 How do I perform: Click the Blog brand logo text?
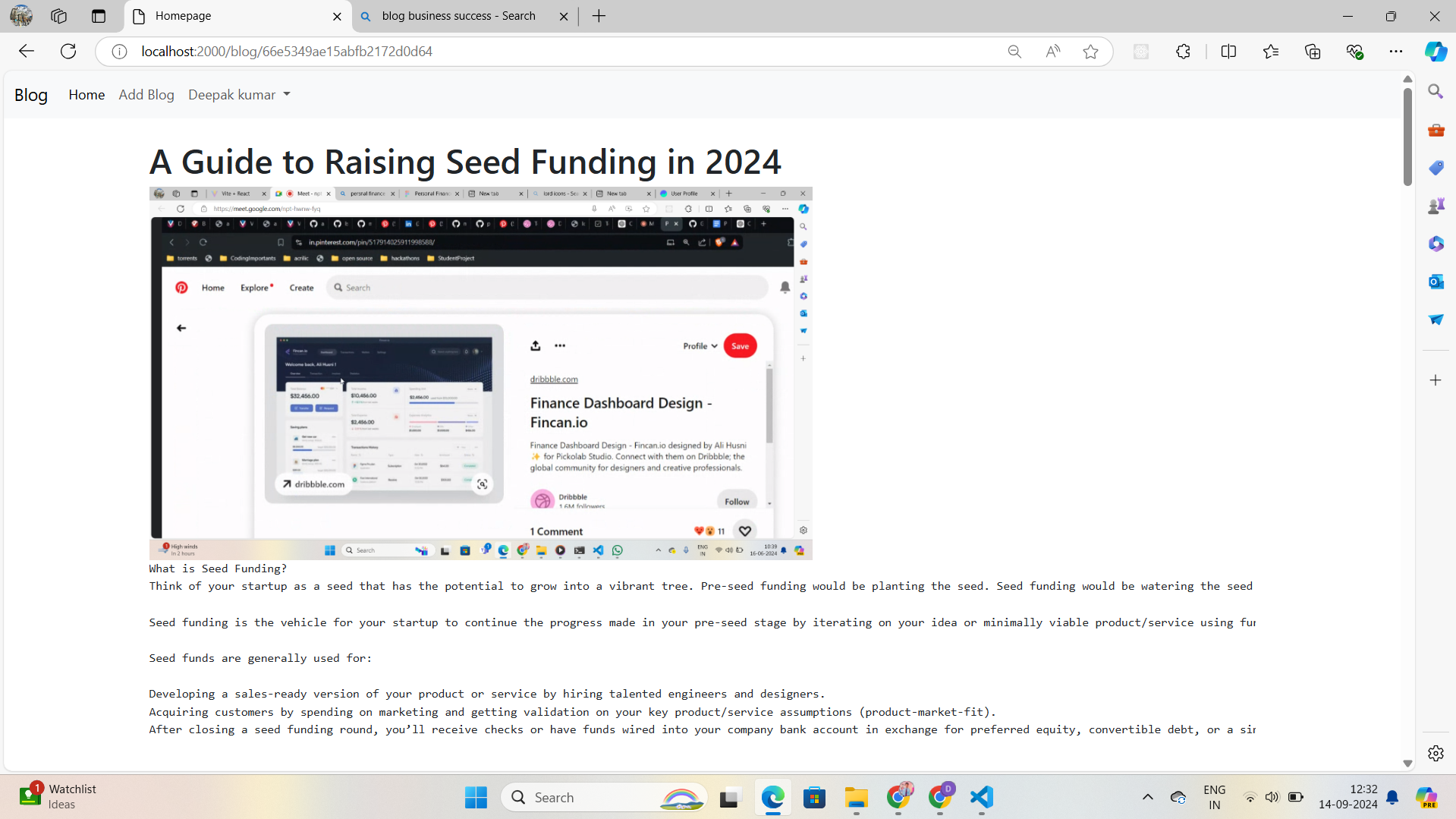[31, 95]
